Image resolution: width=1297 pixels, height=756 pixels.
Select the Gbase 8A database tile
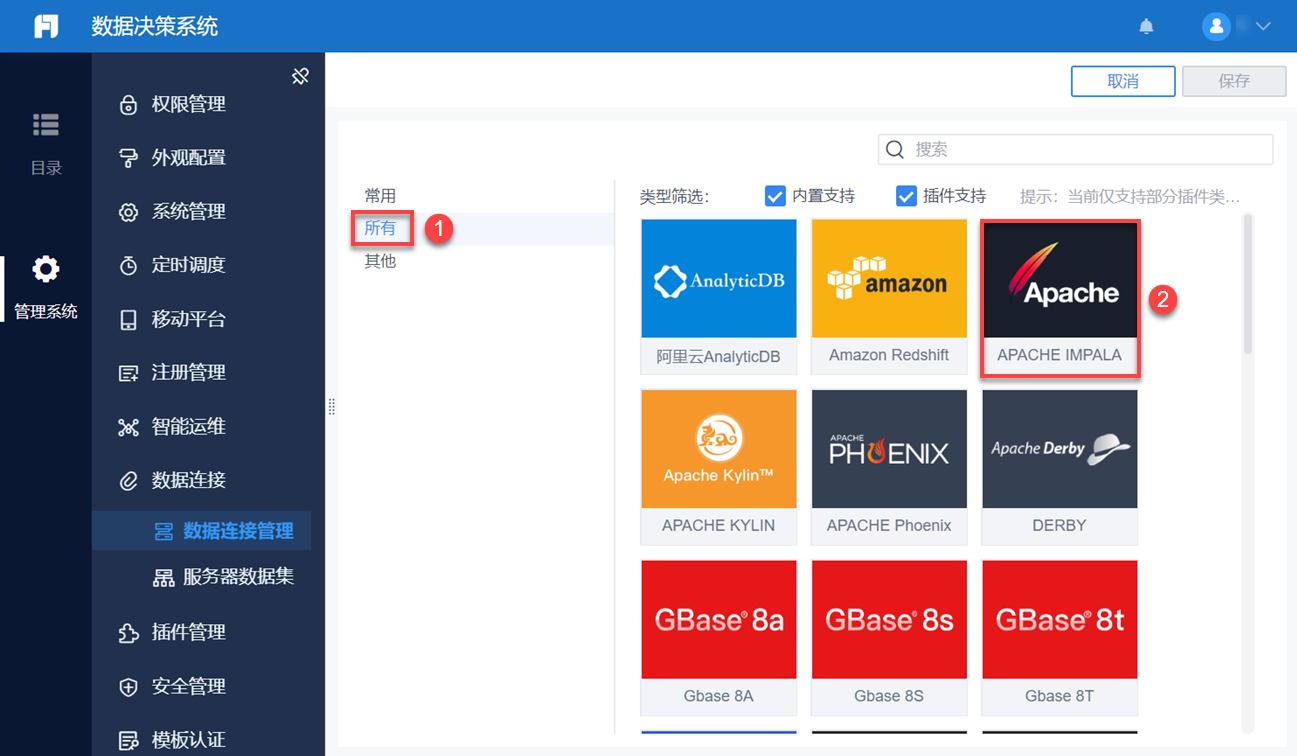[x=719, y=637]
